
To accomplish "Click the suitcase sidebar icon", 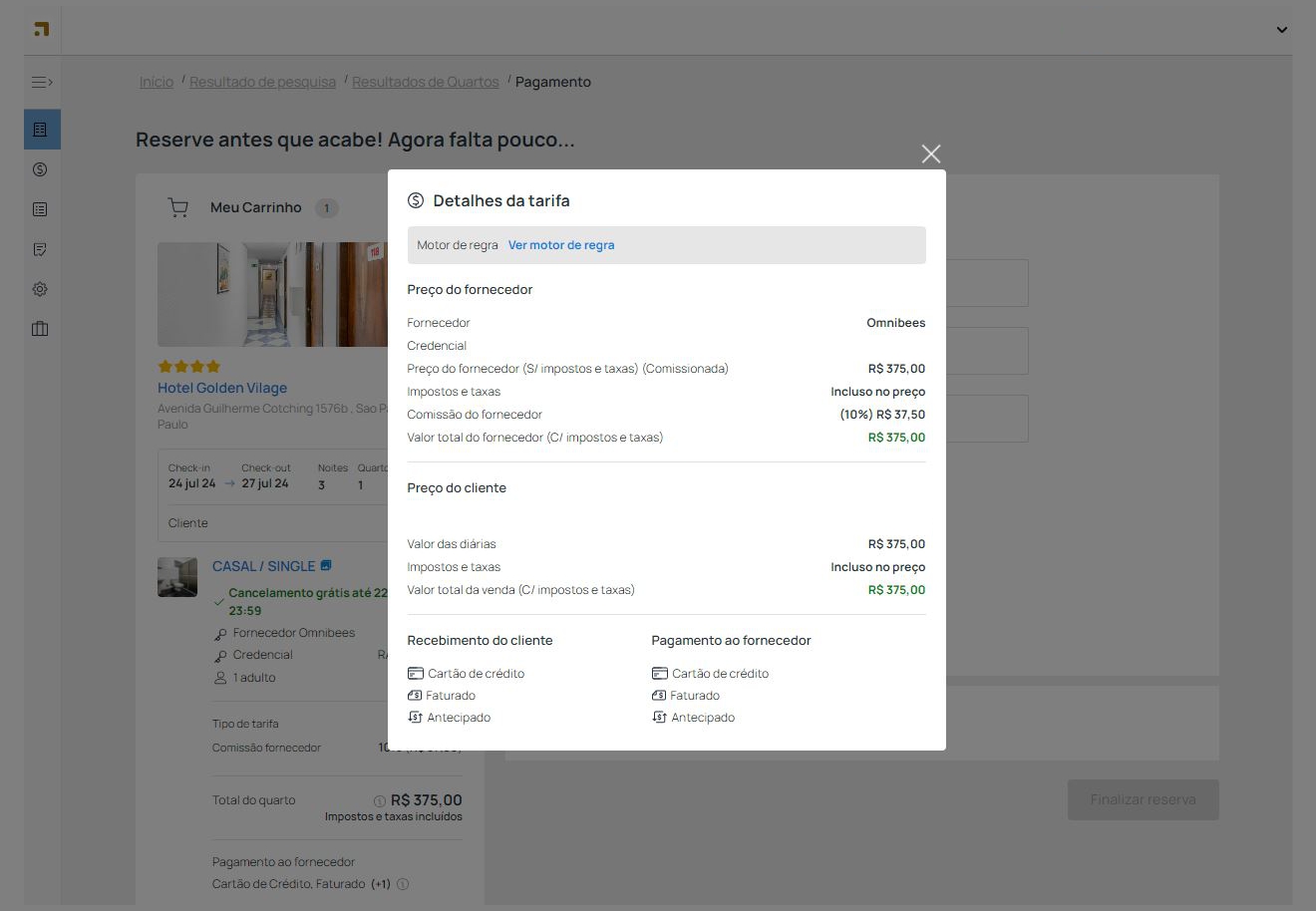I will tap(41, 329).
